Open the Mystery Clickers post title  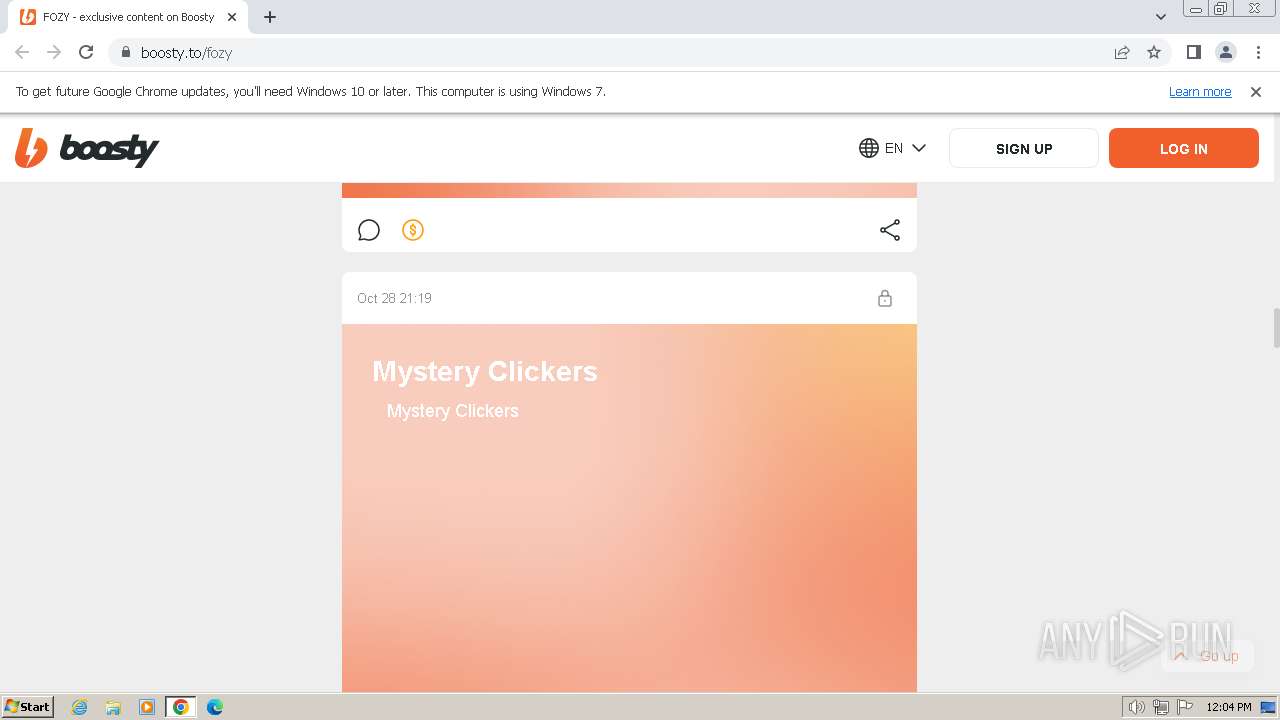click(x=485, y=371)
